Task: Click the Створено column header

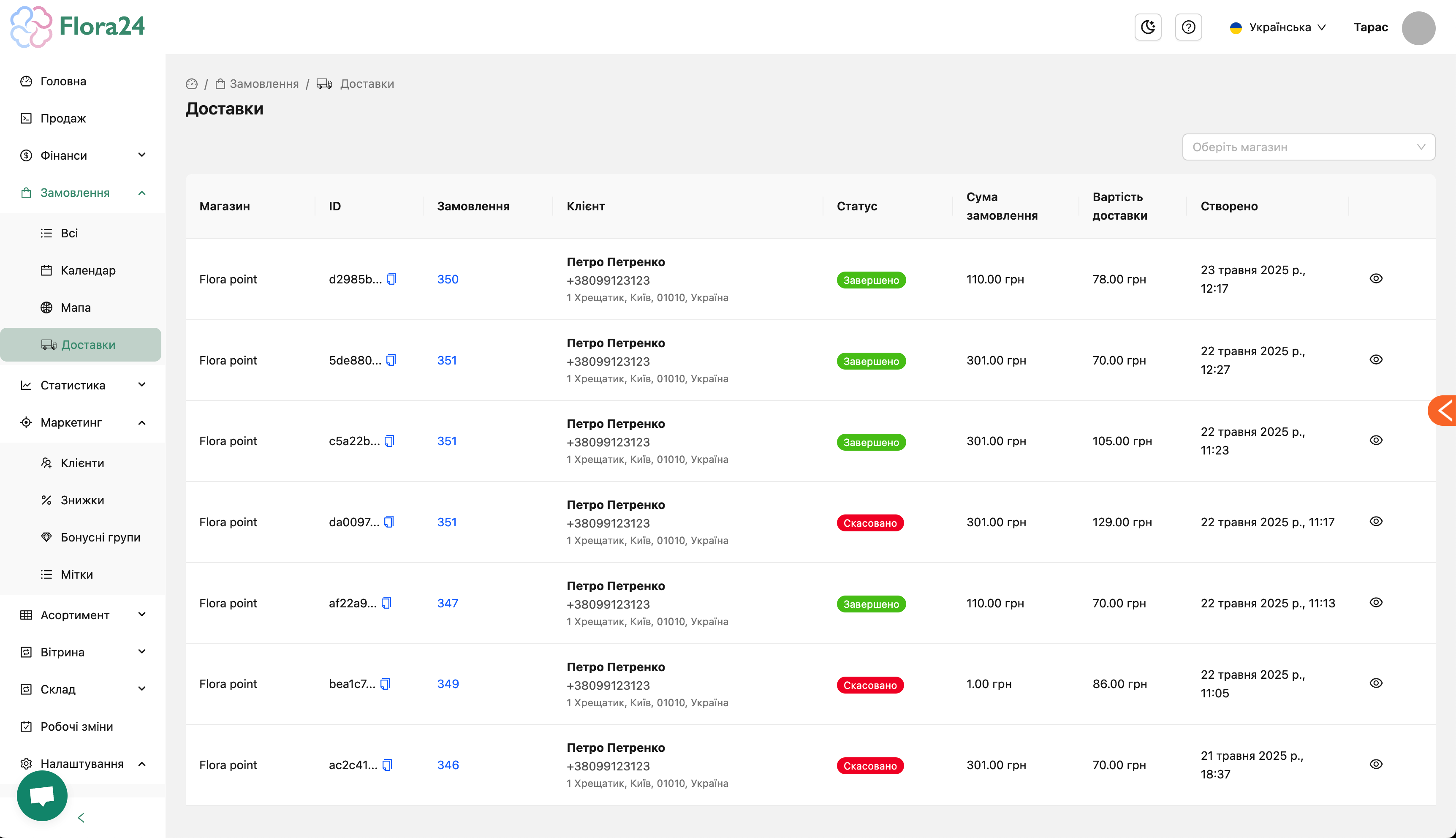Action: (1229, 206)
